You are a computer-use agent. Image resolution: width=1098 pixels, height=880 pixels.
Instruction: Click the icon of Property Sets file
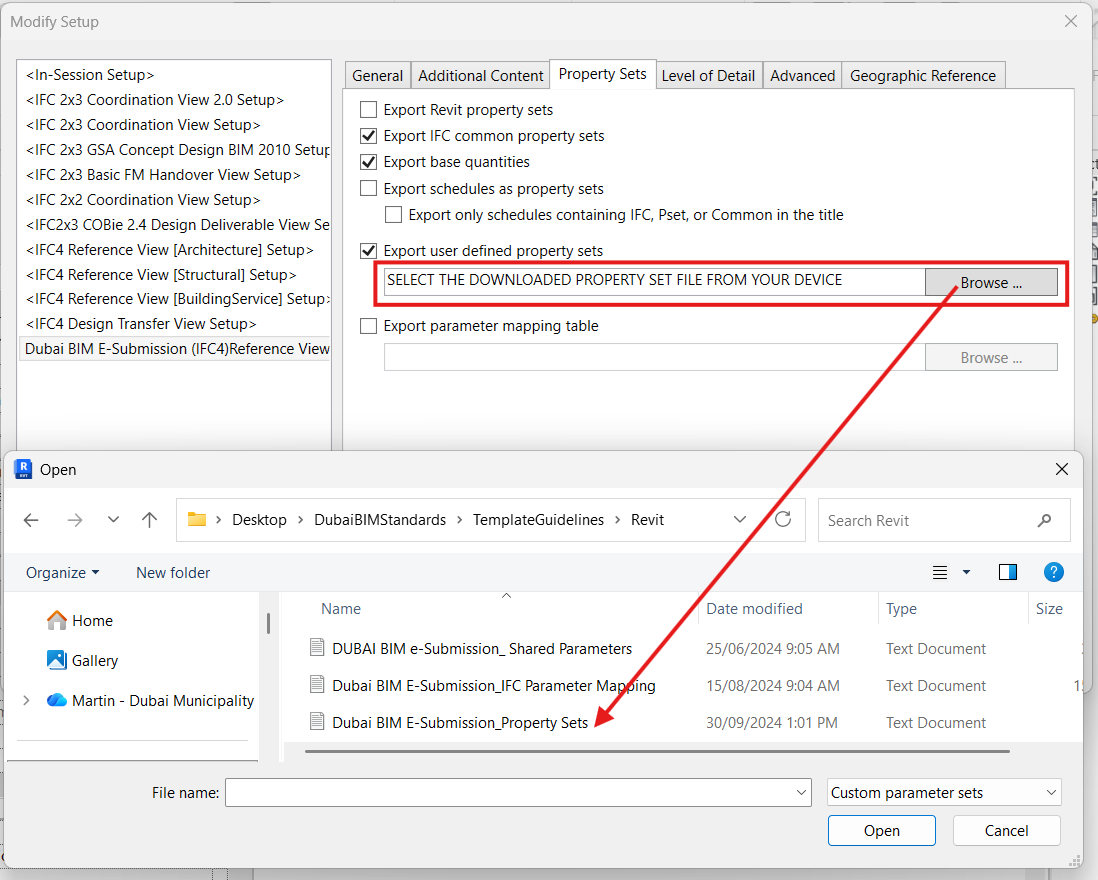(317, 721)
